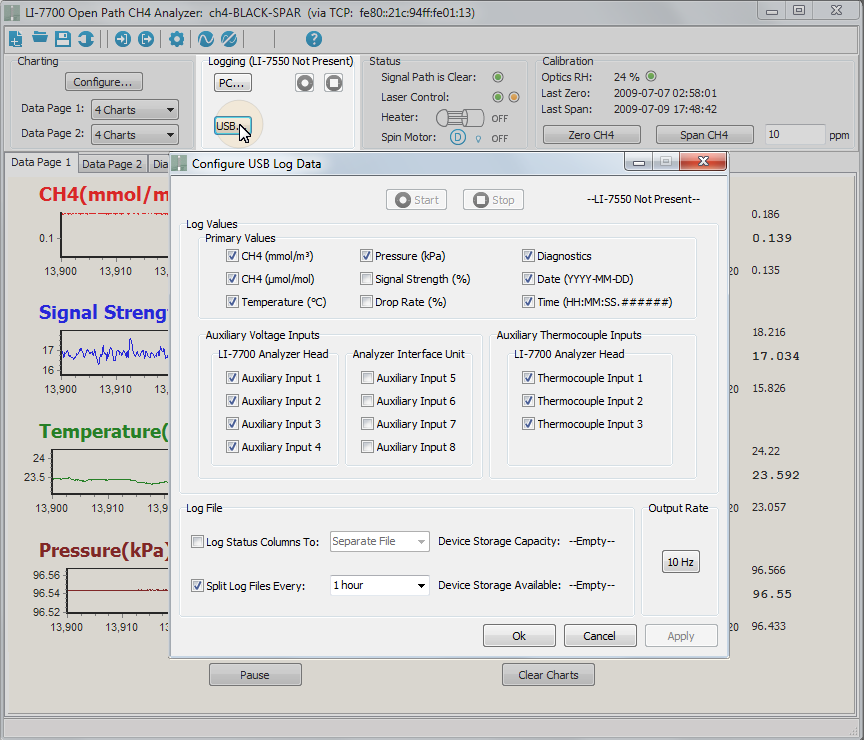Viewport: 864px width, 740px height.
Task: Click the Signal Path is Clear indicator light
Action: point(498,77)
